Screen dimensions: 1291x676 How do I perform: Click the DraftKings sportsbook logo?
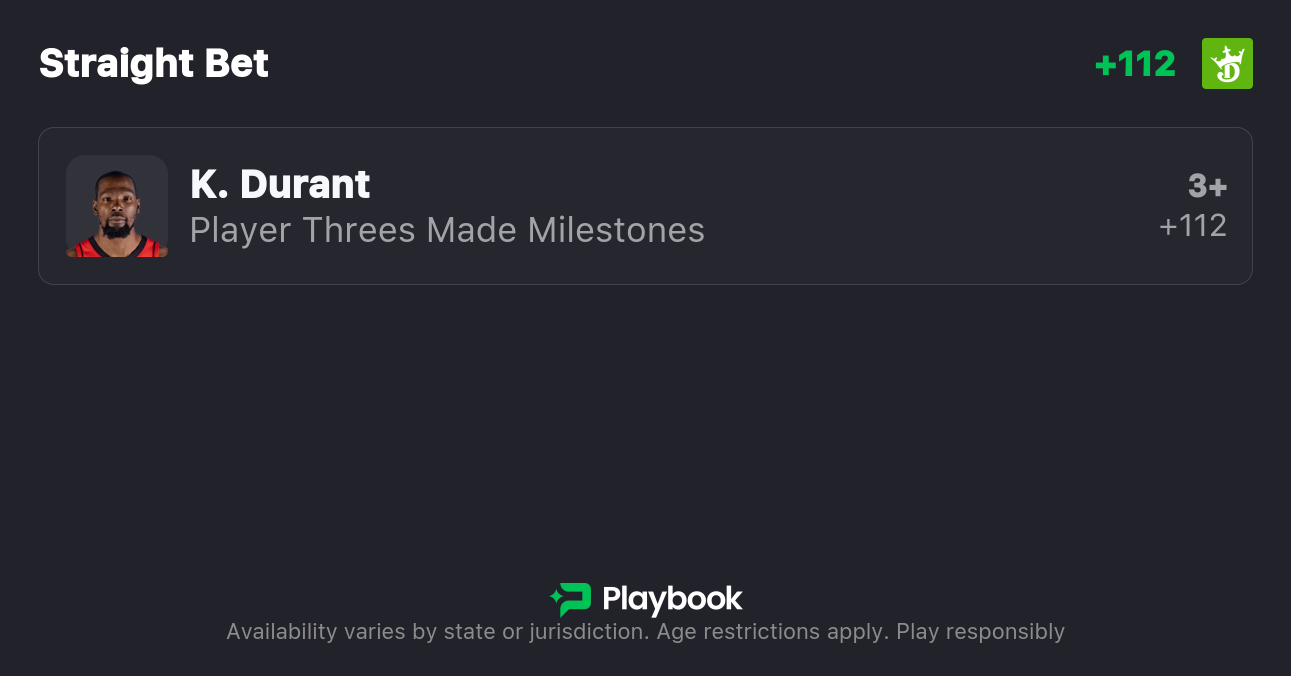1227,64
